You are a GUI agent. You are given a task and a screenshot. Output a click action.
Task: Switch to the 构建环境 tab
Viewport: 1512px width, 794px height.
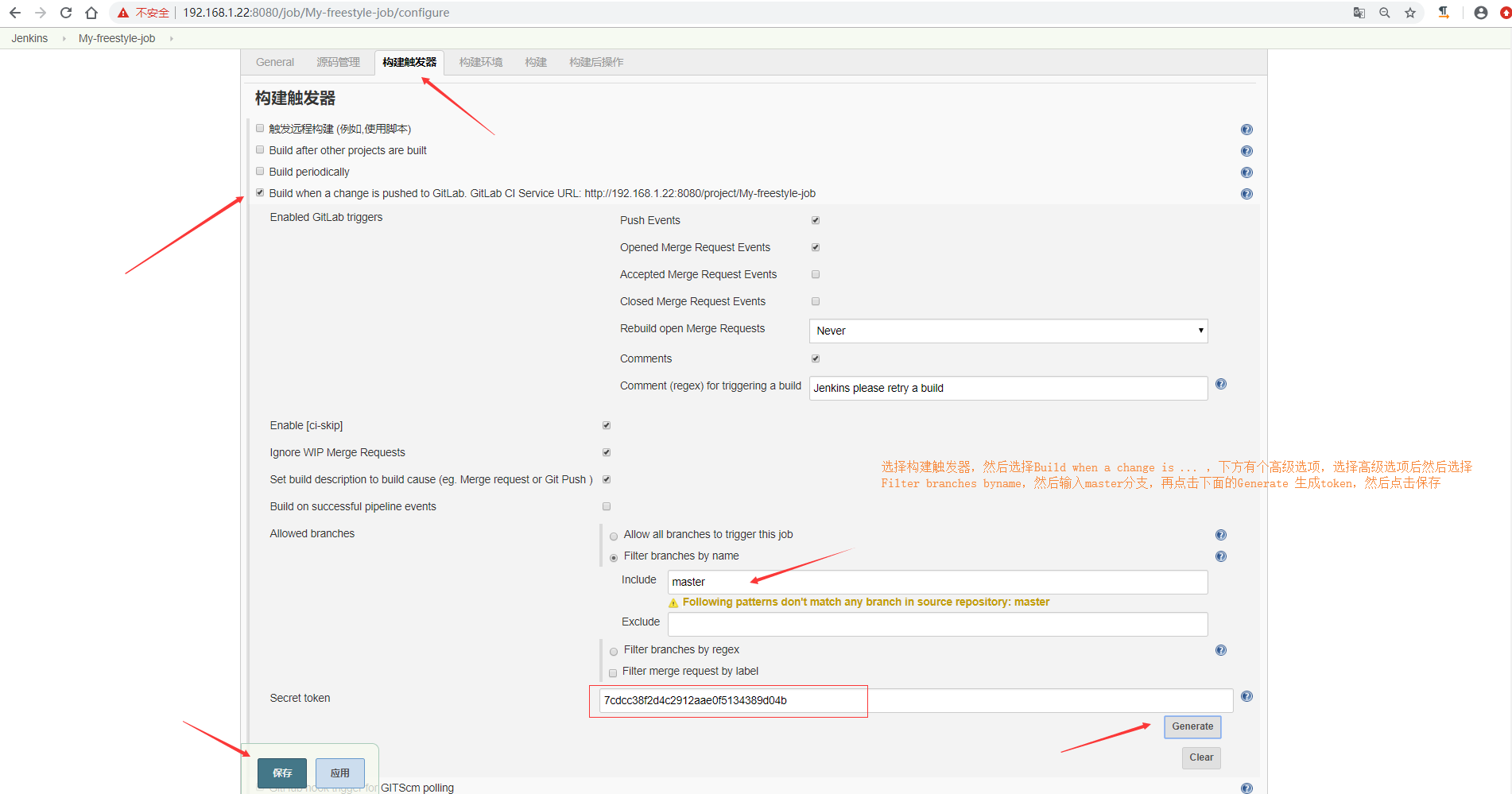point(481,62)
